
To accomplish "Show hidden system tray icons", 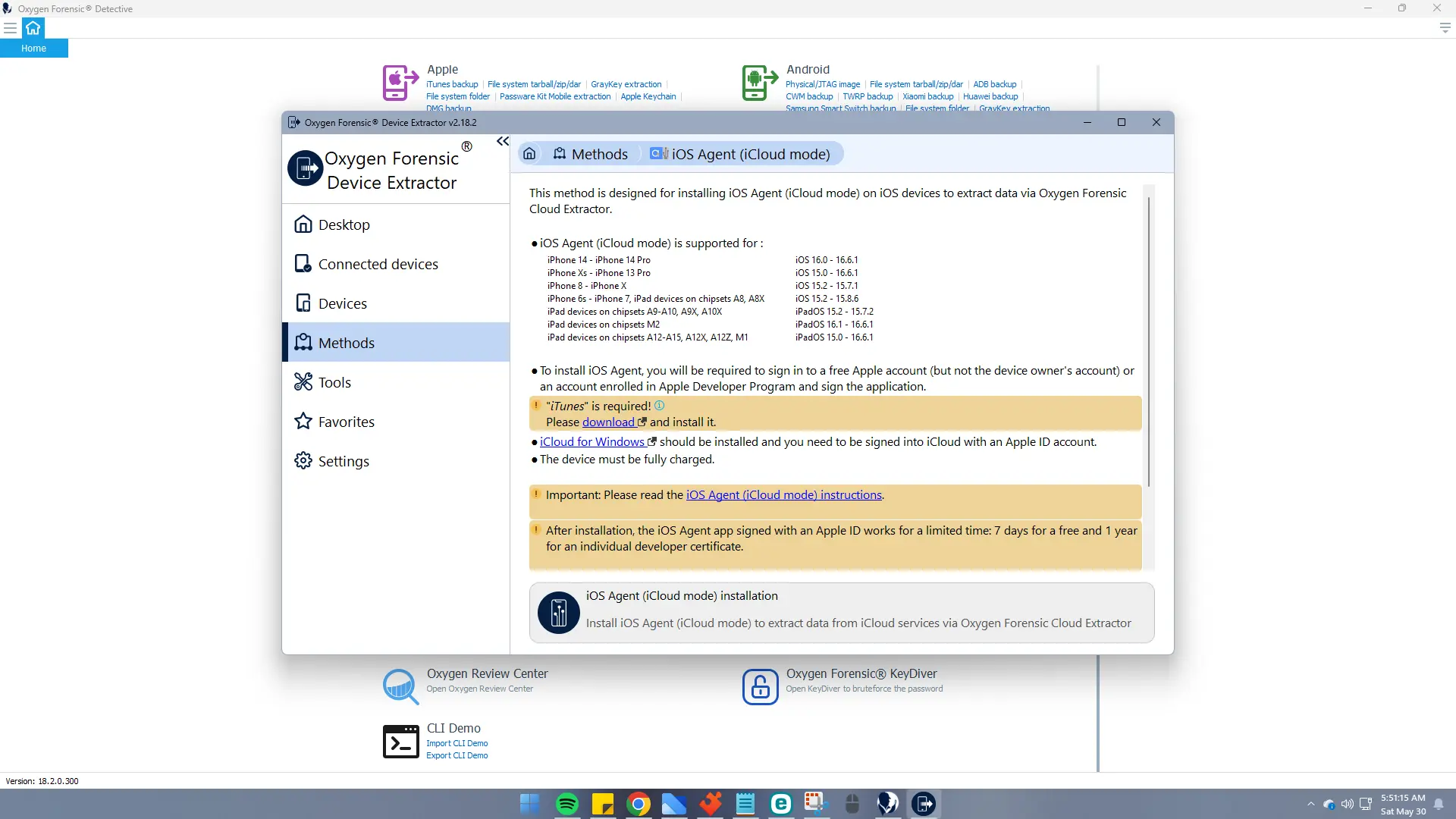I will point(1311,804).
